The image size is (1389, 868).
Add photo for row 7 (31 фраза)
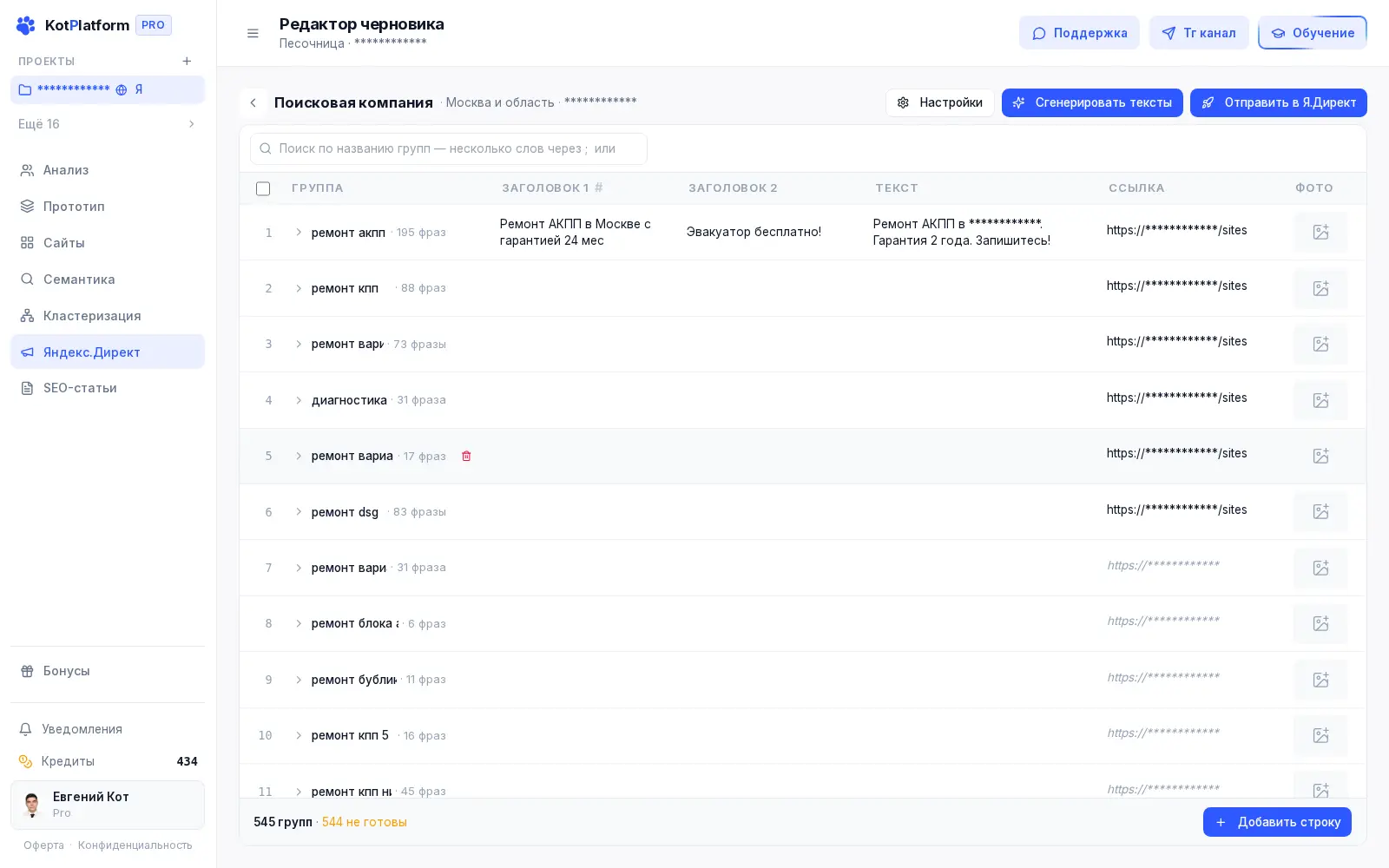pyautogui.click(x=1320, y=568)
